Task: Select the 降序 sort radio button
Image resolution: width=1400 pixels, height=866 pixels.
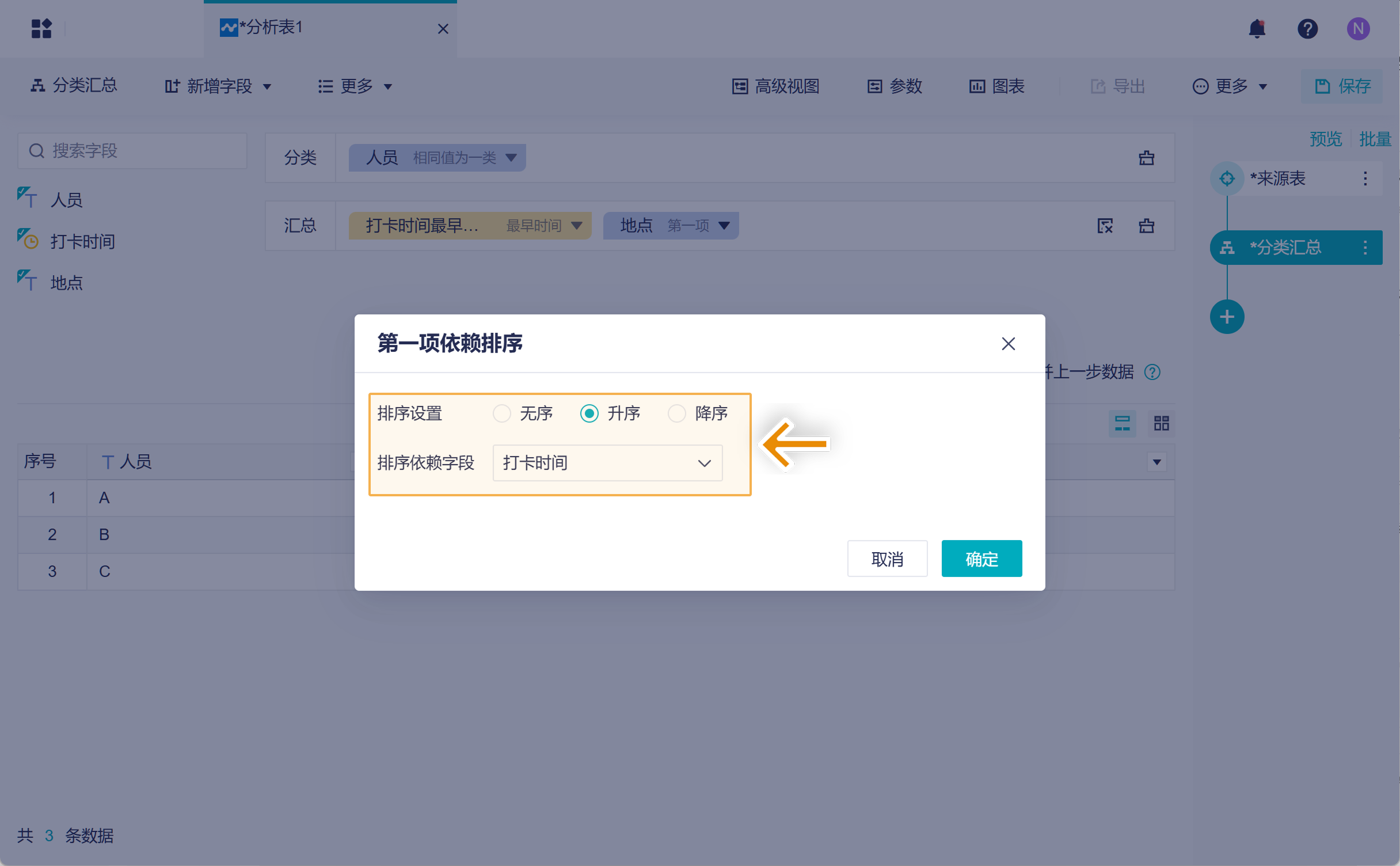Action: point(677,413)
